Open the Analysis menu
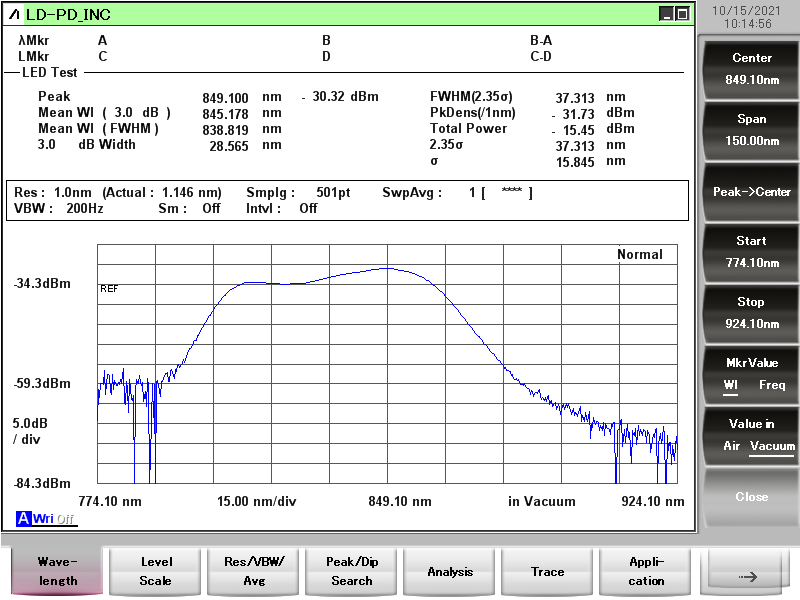This screenshot has height=600, width=800. coord(450,571)
